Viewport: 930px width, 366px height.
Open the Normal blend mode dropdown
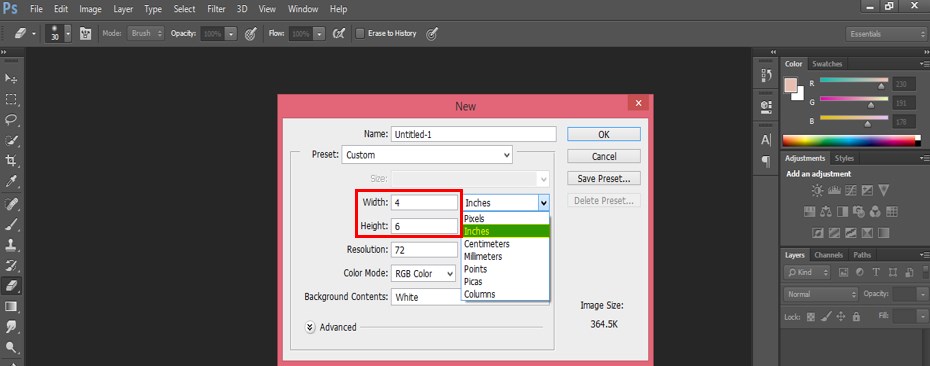[821, 294]
